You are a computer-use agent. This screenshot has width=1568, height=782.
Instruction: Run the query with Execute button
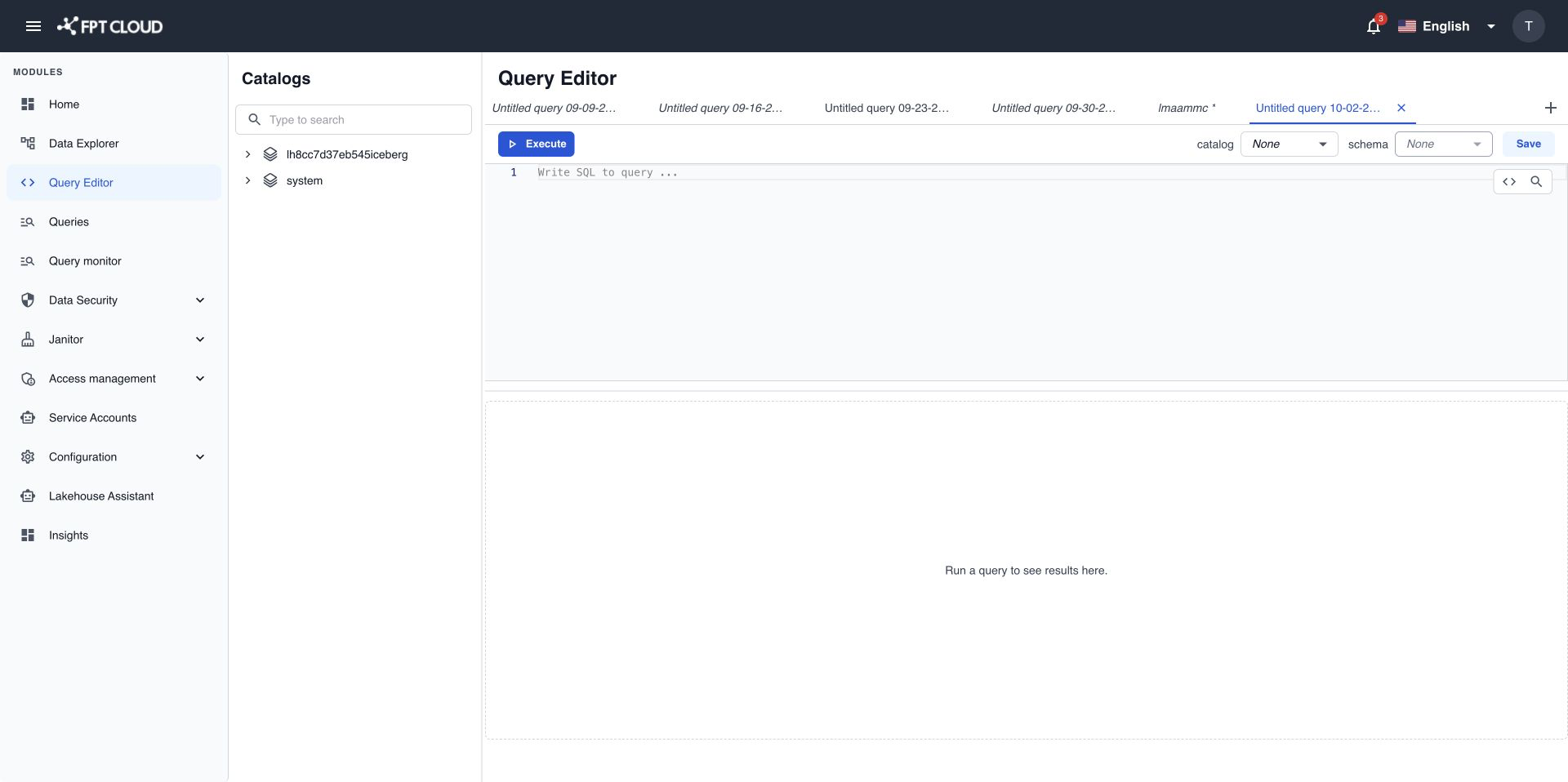(x=537, y=144)
